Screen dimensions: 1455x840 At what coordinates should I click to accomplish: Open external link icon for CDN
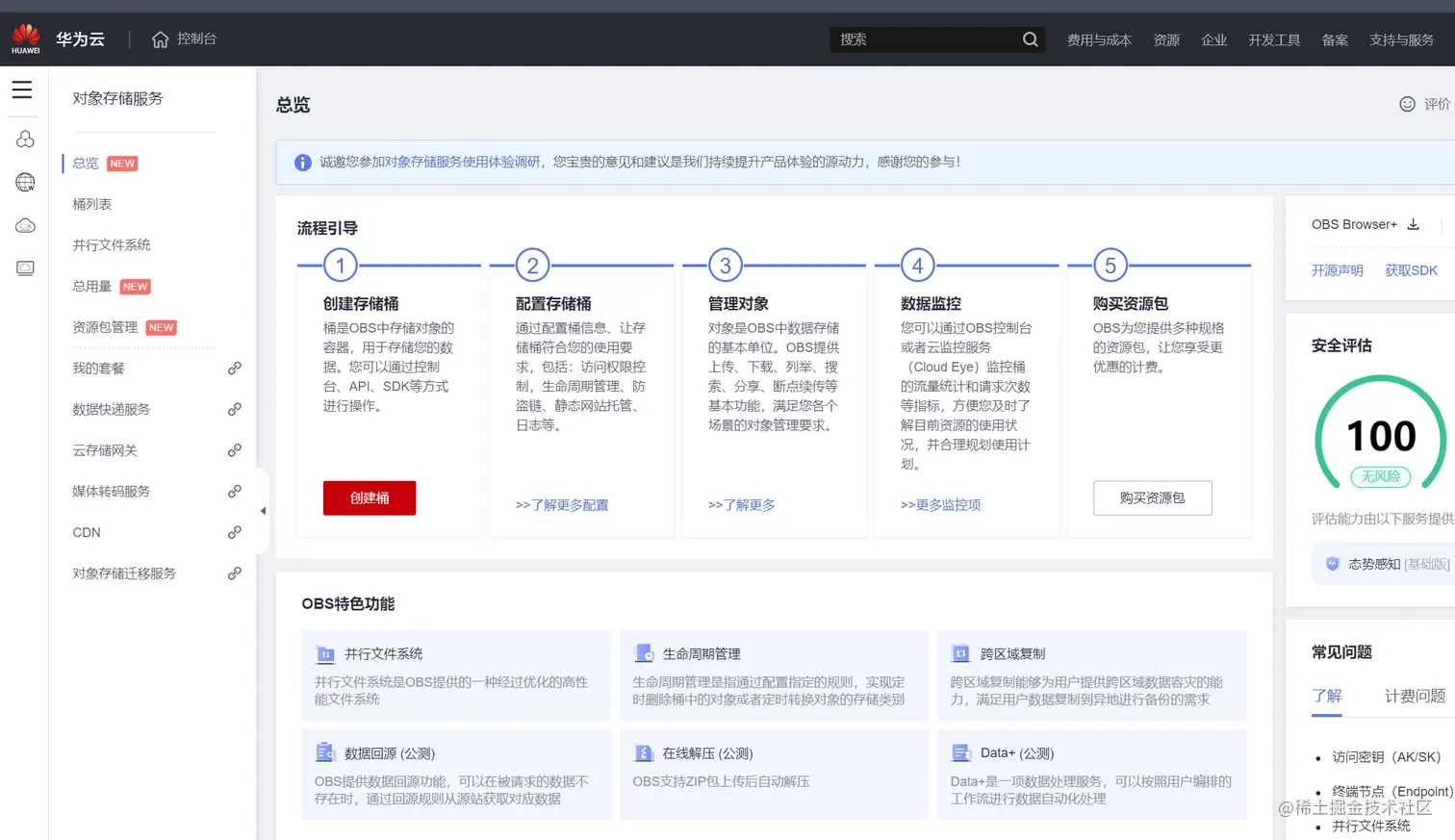coord(234,532)
